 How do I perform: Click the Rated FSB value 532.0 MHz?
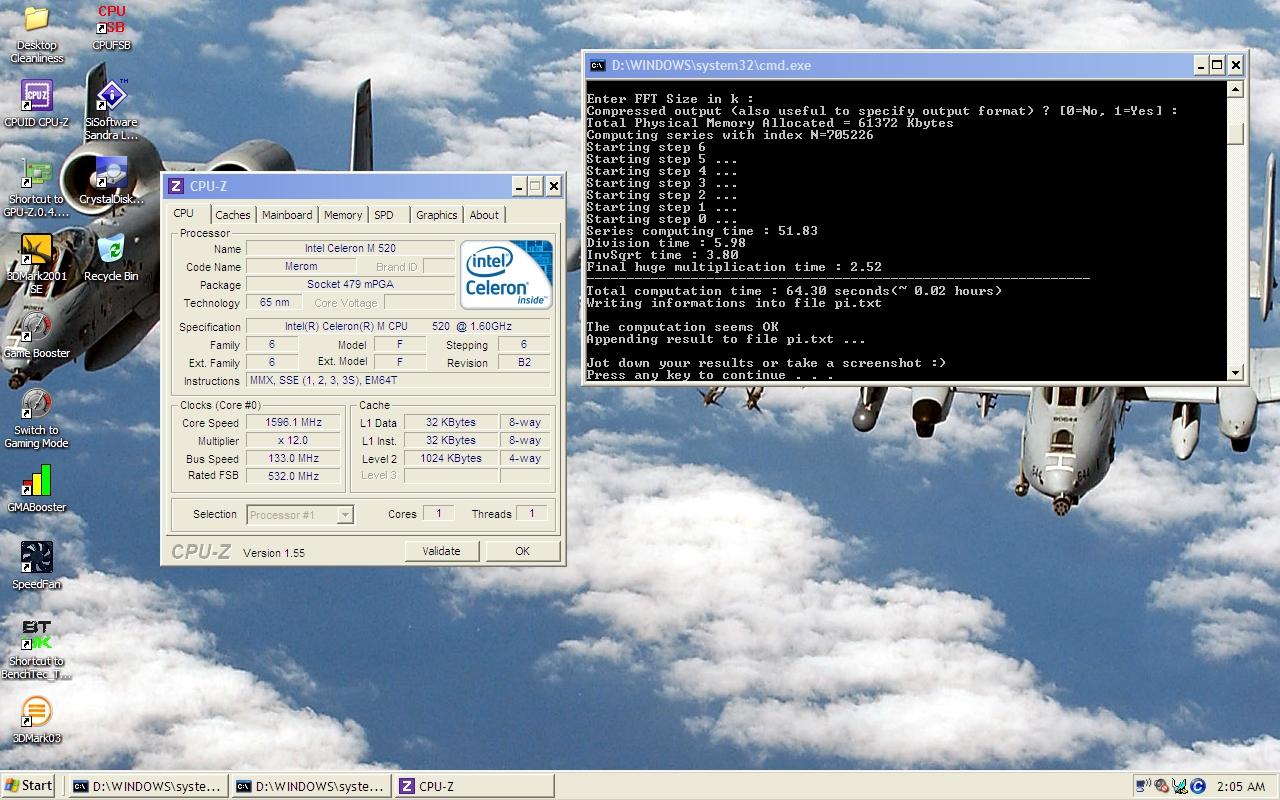point(293,476)
